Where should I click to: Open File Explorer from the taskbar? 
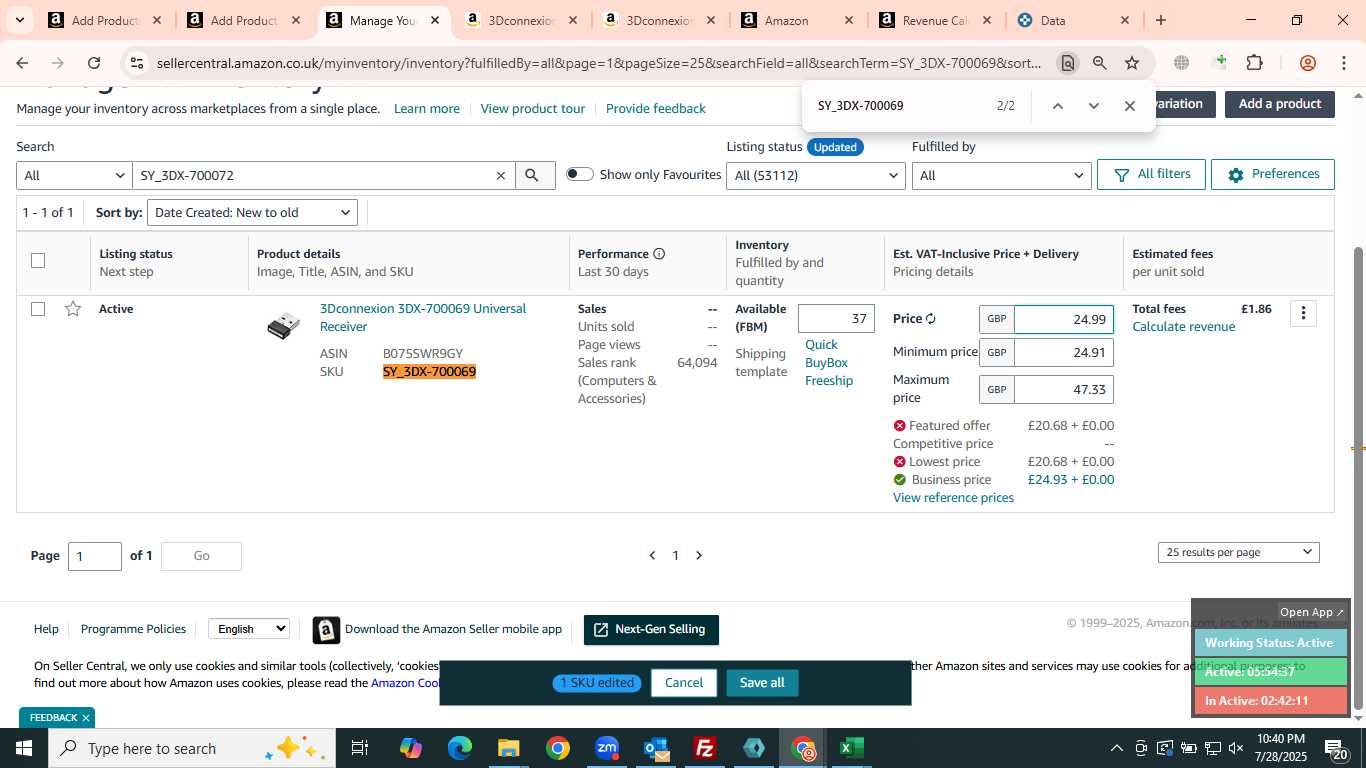click(509, 748)
